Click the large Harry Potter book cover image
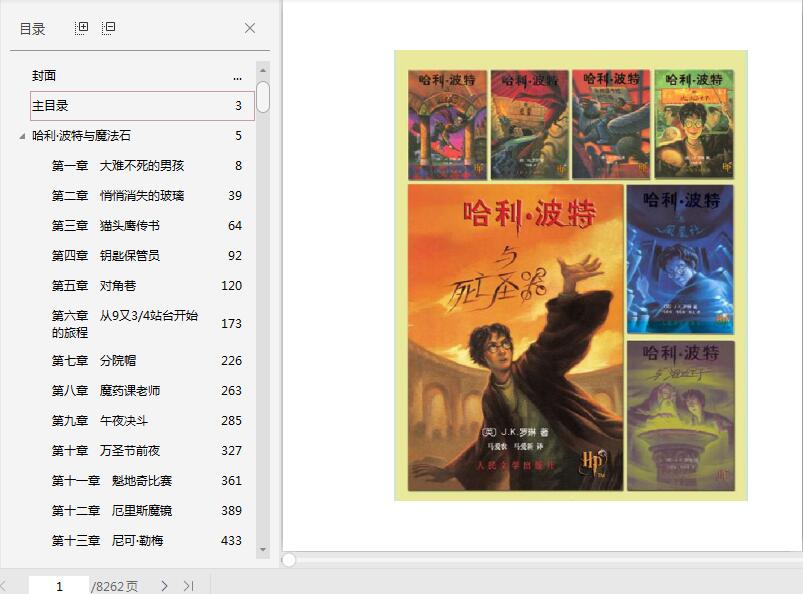Image resolution: width=803 pixels, height=594 pixels. coord(515,337)
